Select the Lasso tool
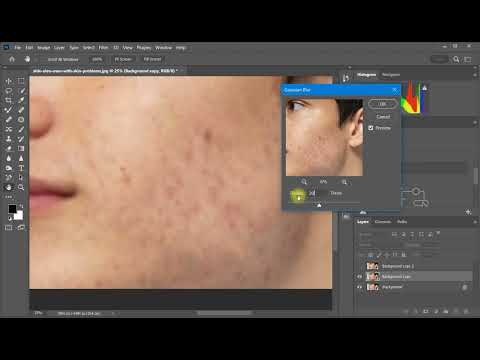The width and height of the screenshot is (480, 360). pos(9,91)
